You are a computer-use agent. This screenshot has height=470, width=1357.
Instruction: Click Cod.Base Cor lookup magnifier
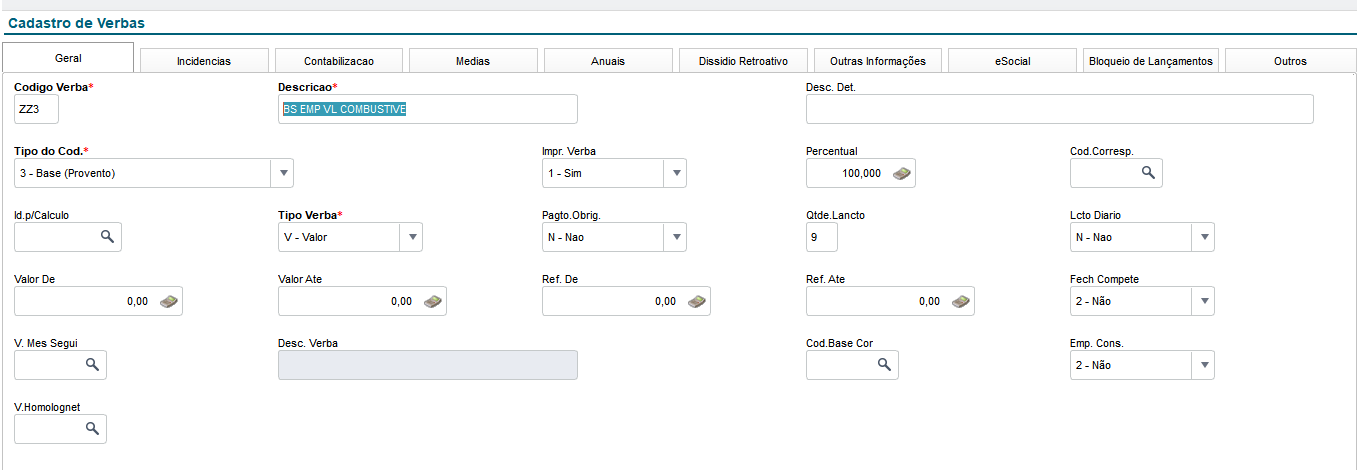tap(884, 365)
